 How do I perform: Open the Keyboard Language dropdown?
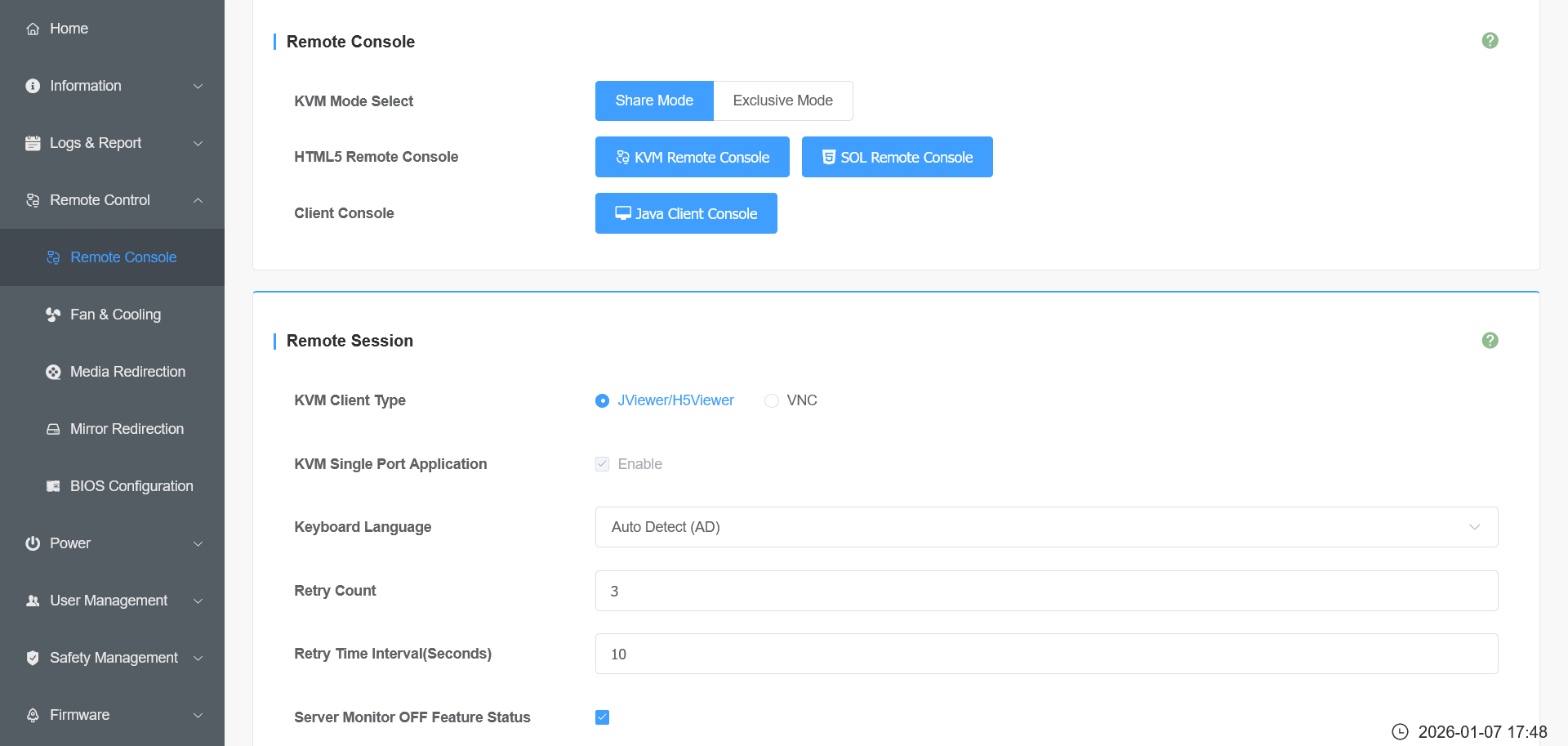point(1046,527)
